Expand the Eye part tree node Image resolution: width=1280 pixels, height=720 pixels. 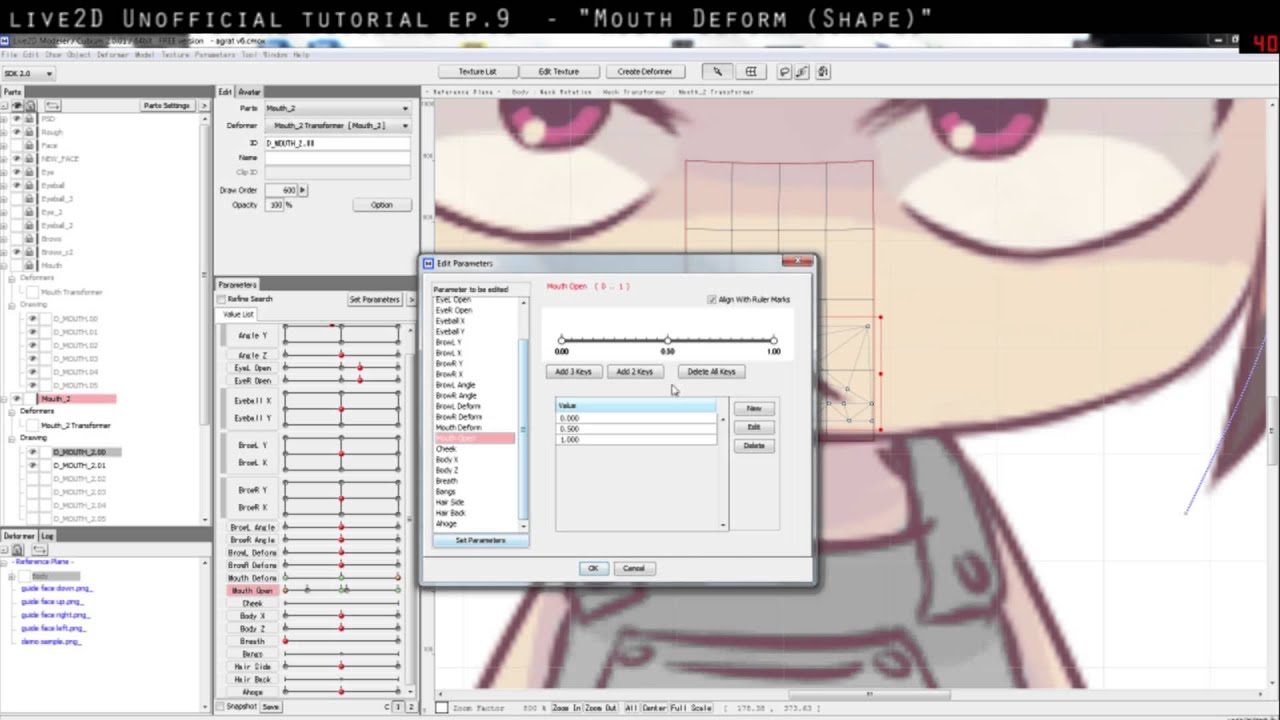pos(4,172)
